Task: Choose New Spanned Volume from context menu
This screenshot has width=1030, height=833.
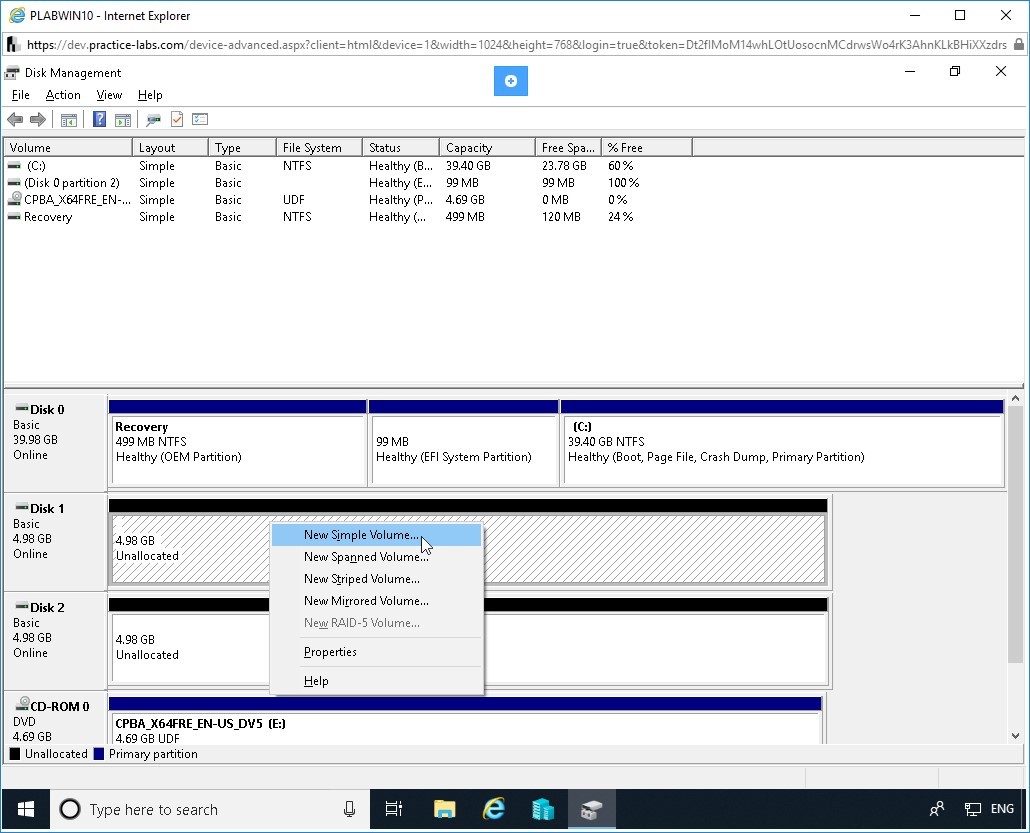Action: pos(377,557)
